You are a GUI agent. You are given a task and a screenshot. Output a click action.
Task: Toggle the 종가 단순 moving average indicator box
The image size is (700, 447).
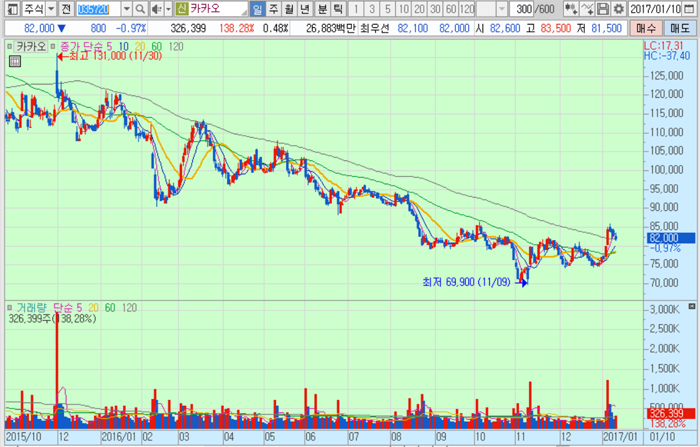click(x=54, y=46)
